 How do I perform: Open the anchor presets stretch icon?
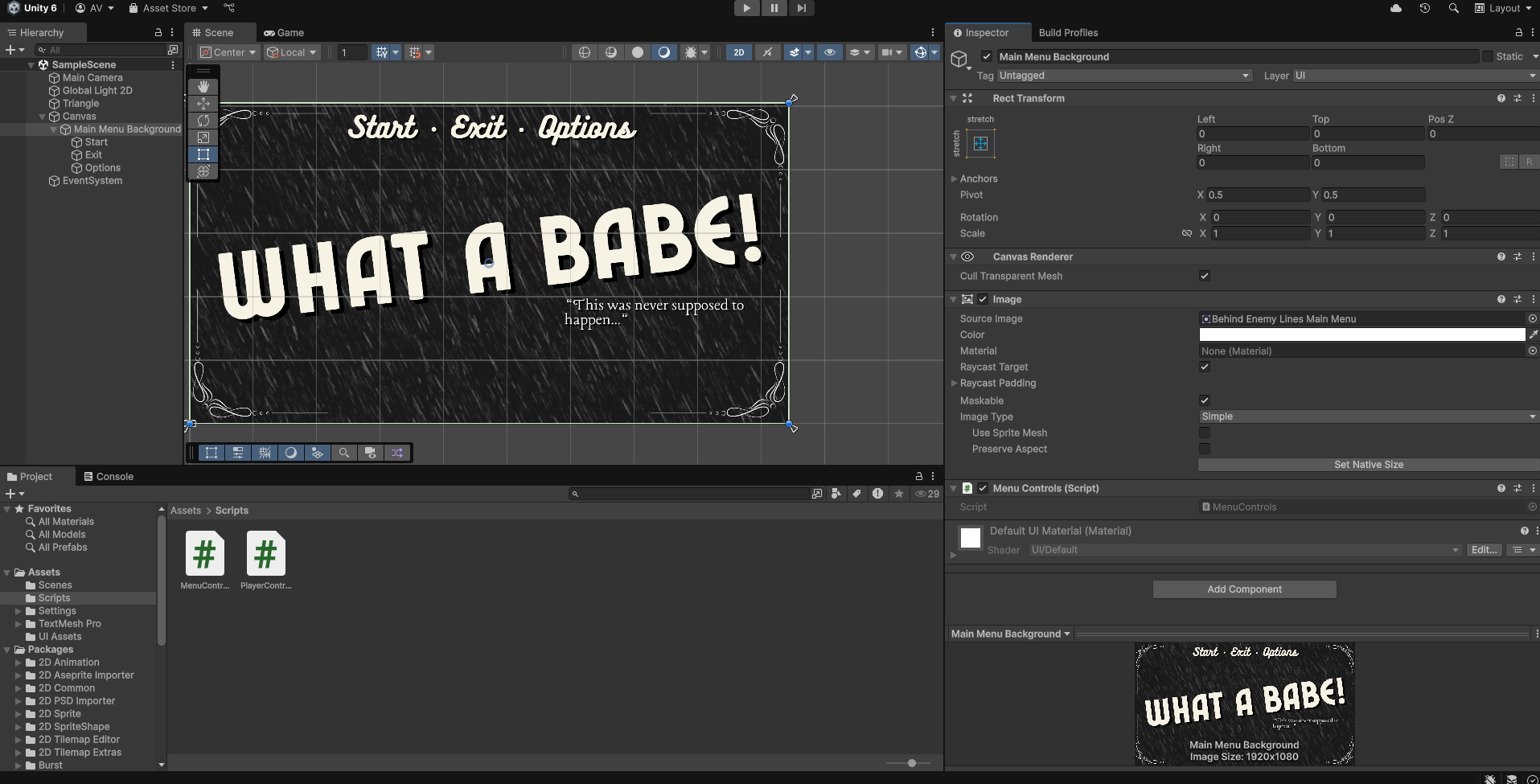[980, 144]
